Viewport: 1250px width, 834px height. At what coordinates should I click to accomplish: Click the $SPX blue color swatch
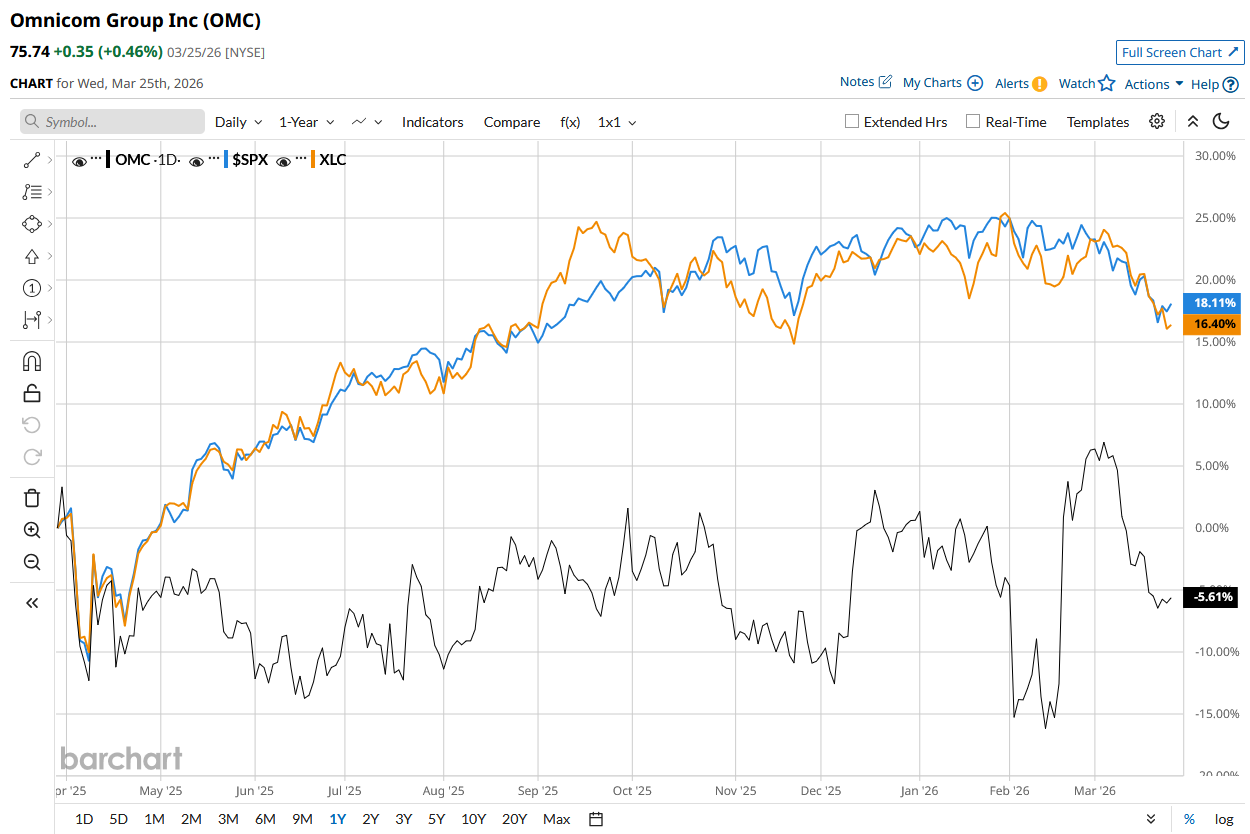pos(226,159)
